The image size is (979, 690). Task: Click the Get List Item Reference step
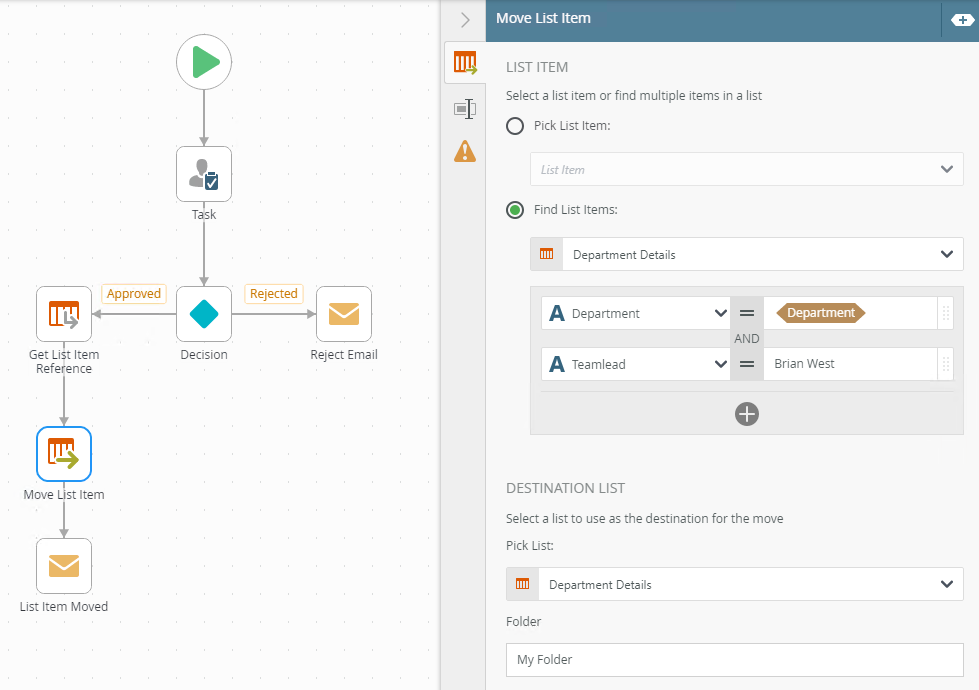(x=64, y=314)
